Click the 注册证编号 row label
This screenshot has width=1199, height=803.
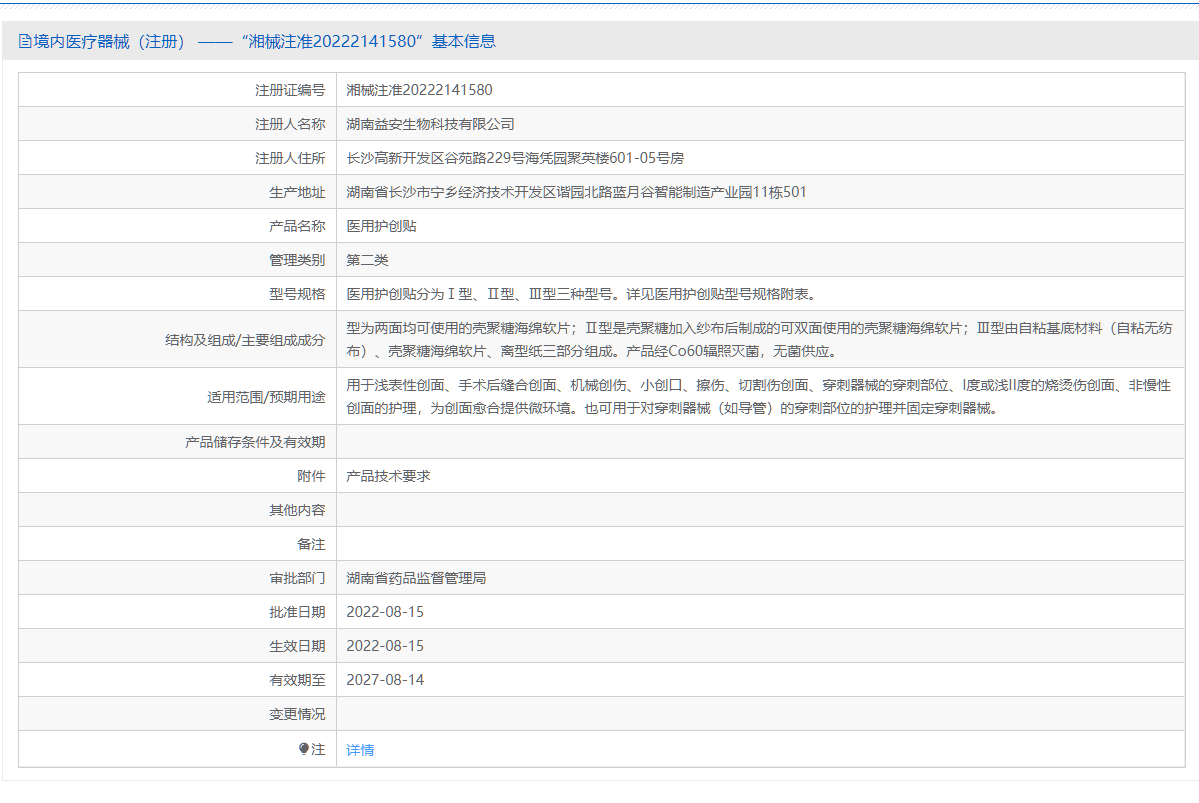(290, 90)
